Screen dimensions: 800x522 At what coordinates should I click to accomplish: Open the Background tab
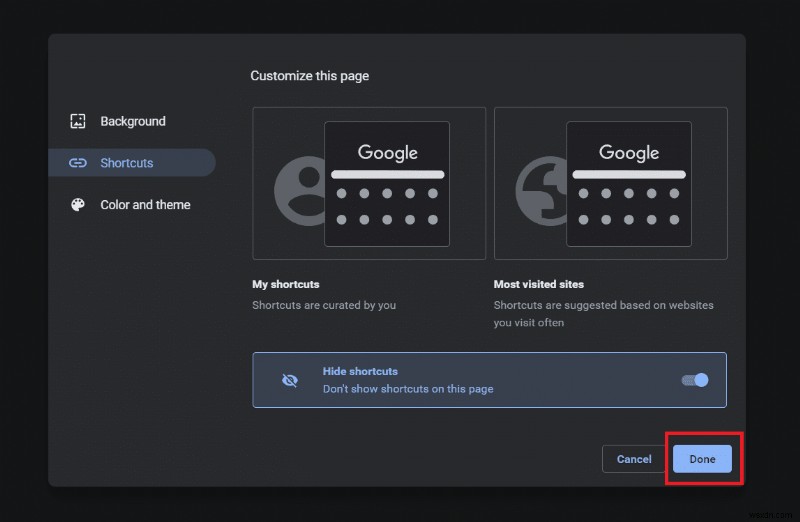coord(132,121)
